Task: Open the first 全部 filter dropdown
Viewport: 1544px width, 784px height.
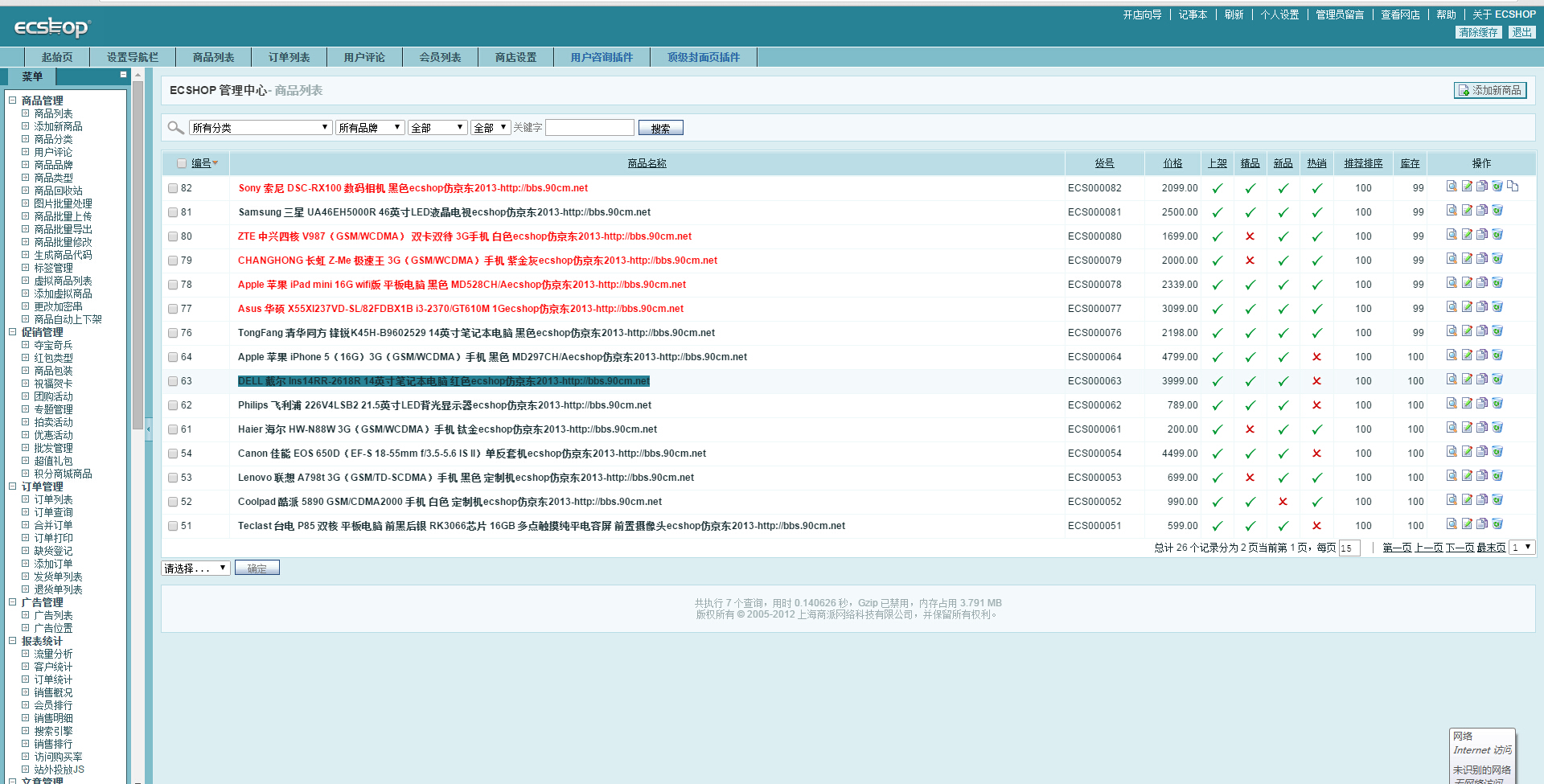Action: [x=437, y=127]
